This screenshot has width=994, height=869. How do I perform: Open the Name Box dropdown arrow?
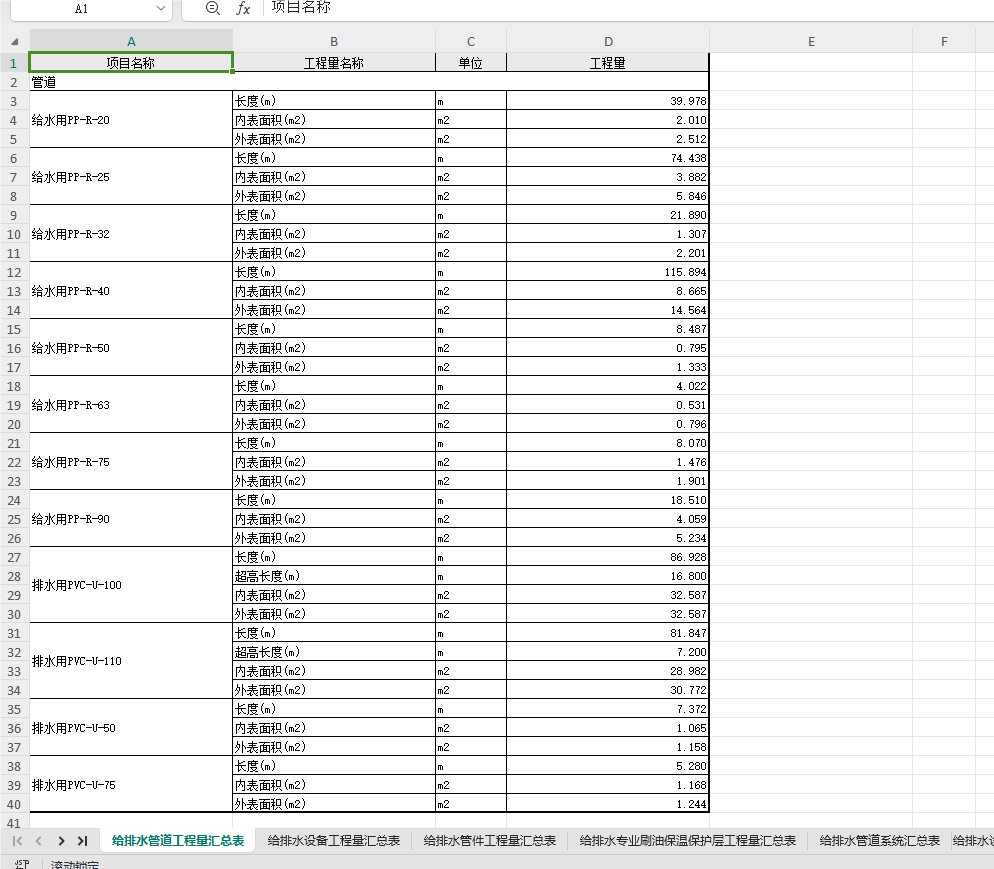coord(160,8)
